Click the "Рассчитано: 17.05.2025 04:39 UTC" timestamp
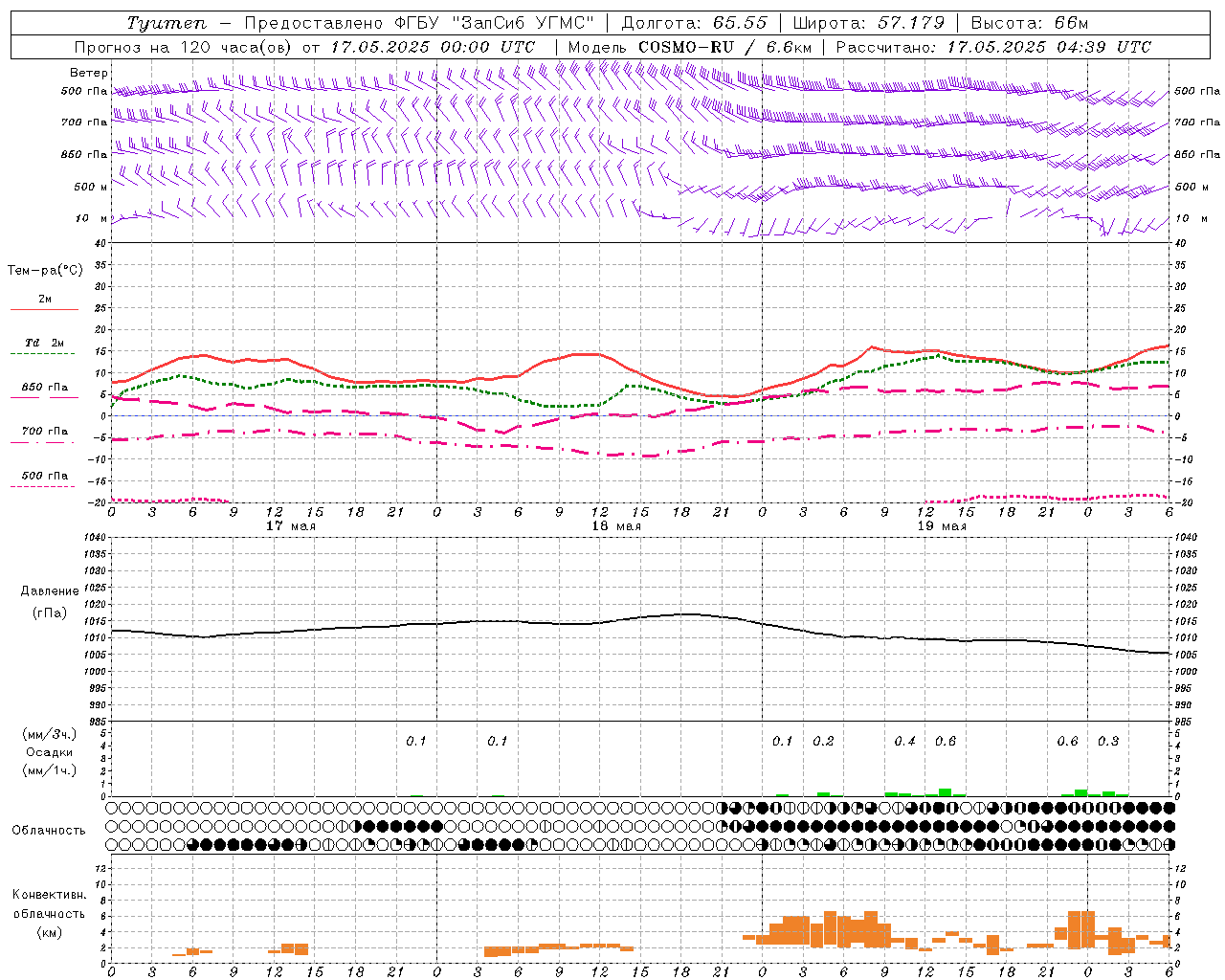 click(x=993, y=46)
